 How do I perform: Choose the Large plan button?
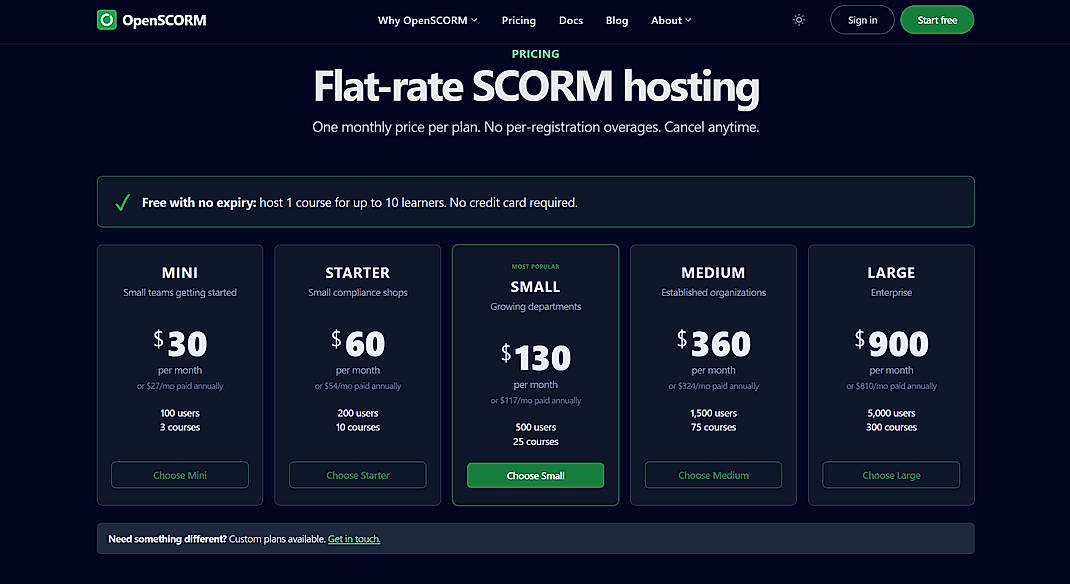coord(891,475)
